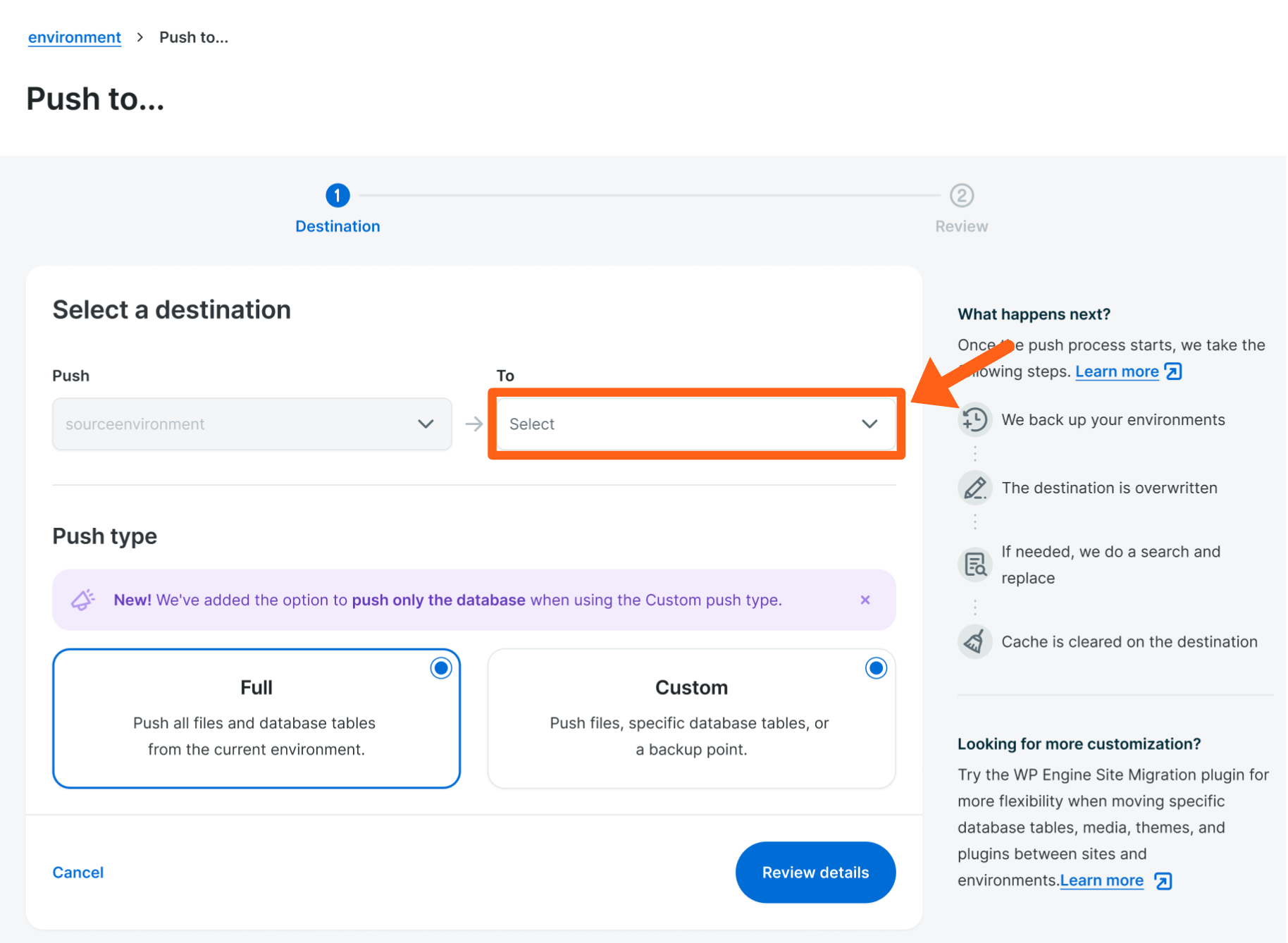Open the environment breadcrumb link
Viewport: 1288px width, 943px height.
coord(75,37)
